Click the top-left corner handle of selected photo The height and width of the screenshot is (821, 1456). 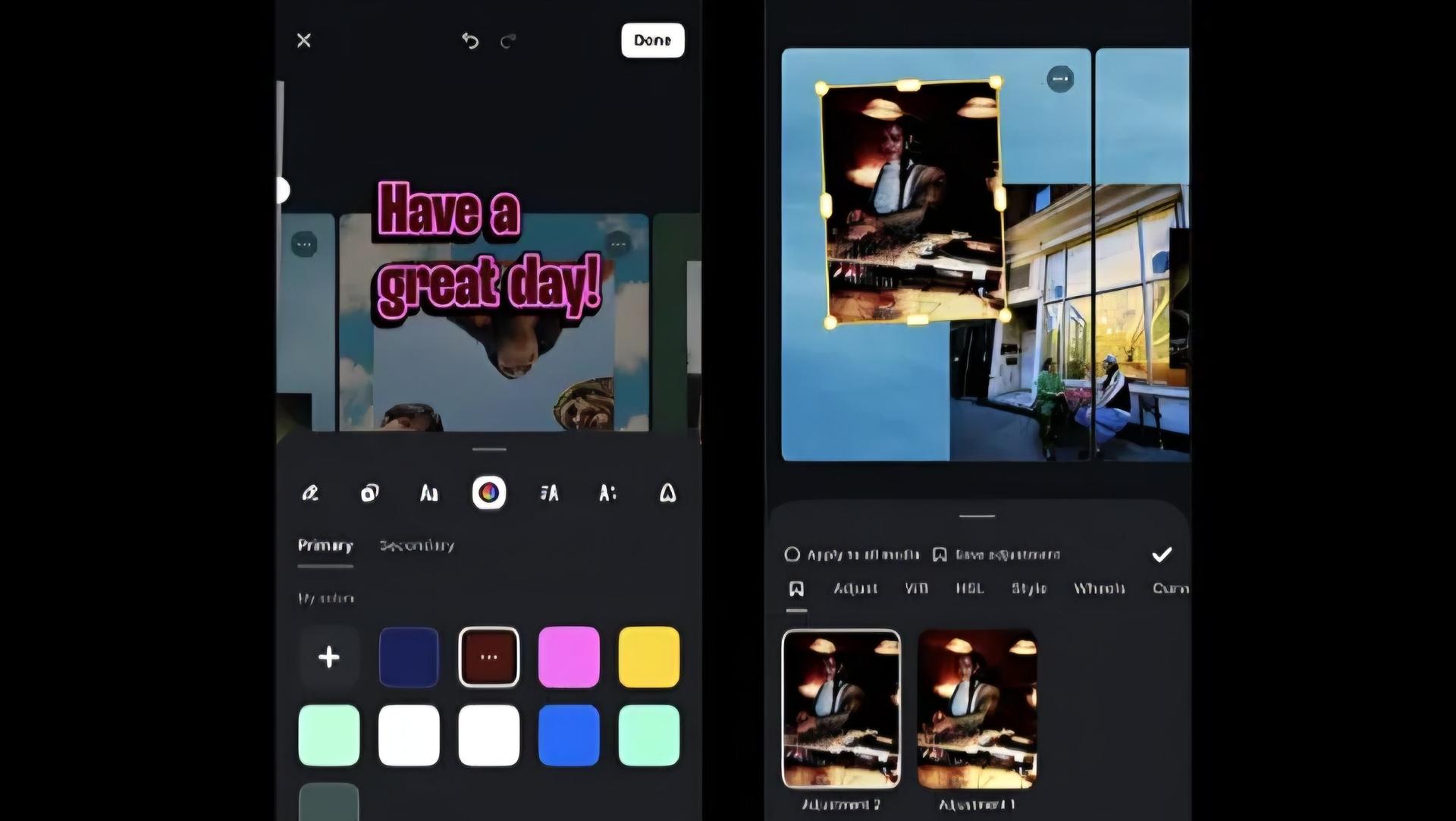[x=821, y=89]
